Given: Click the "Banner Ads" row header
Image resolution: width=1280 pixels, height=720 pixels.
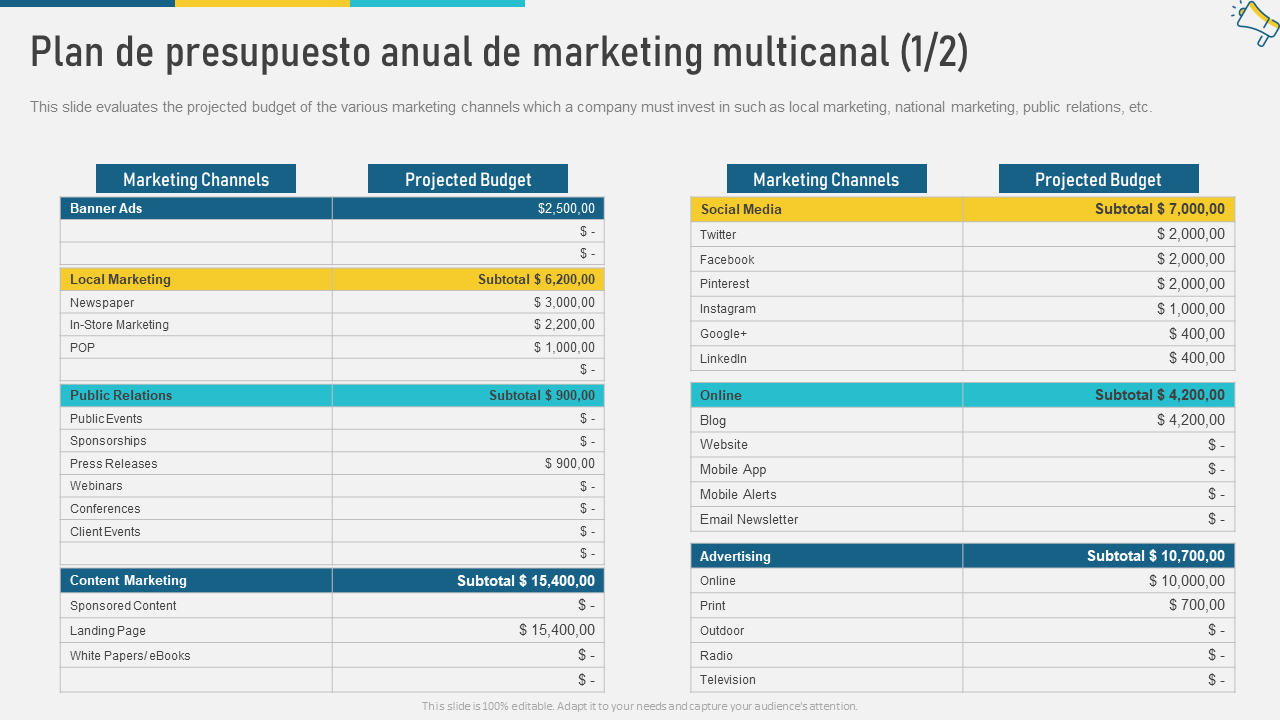Looking at the screenshot, I should [106, 209].
